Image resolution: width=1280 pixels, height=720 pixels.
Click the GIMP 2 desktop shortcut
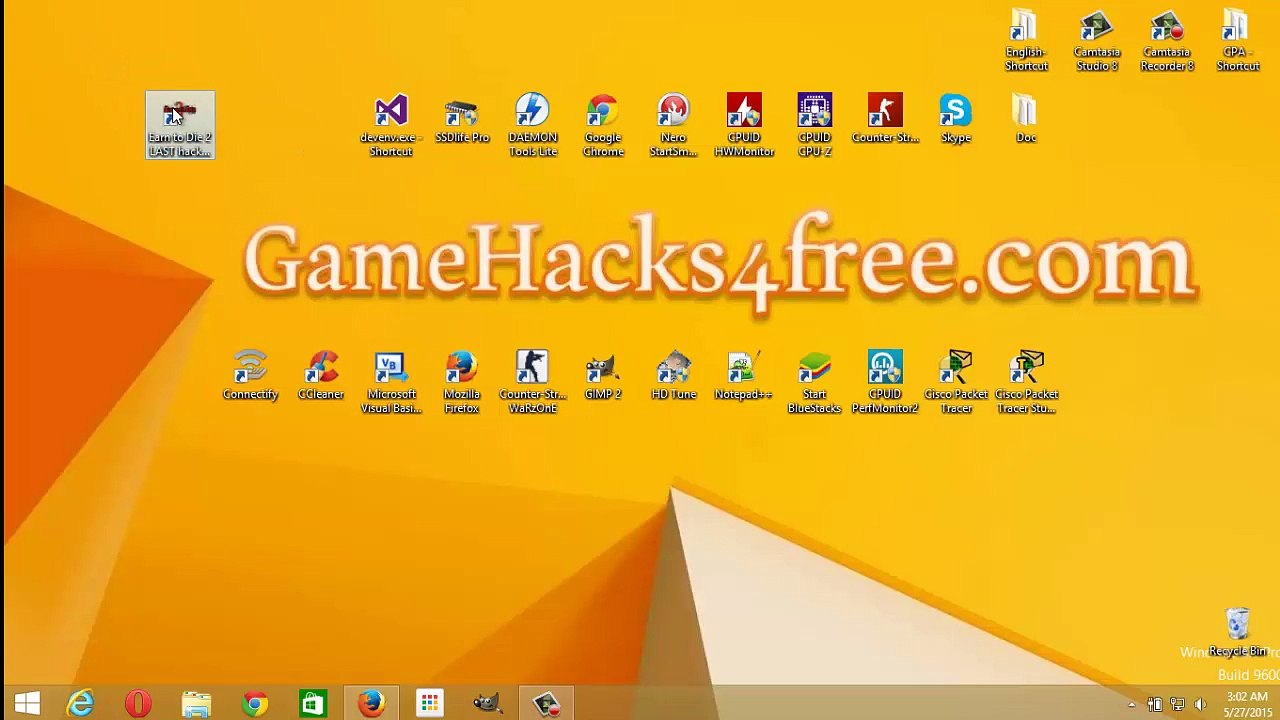click(x=603, y=376)
